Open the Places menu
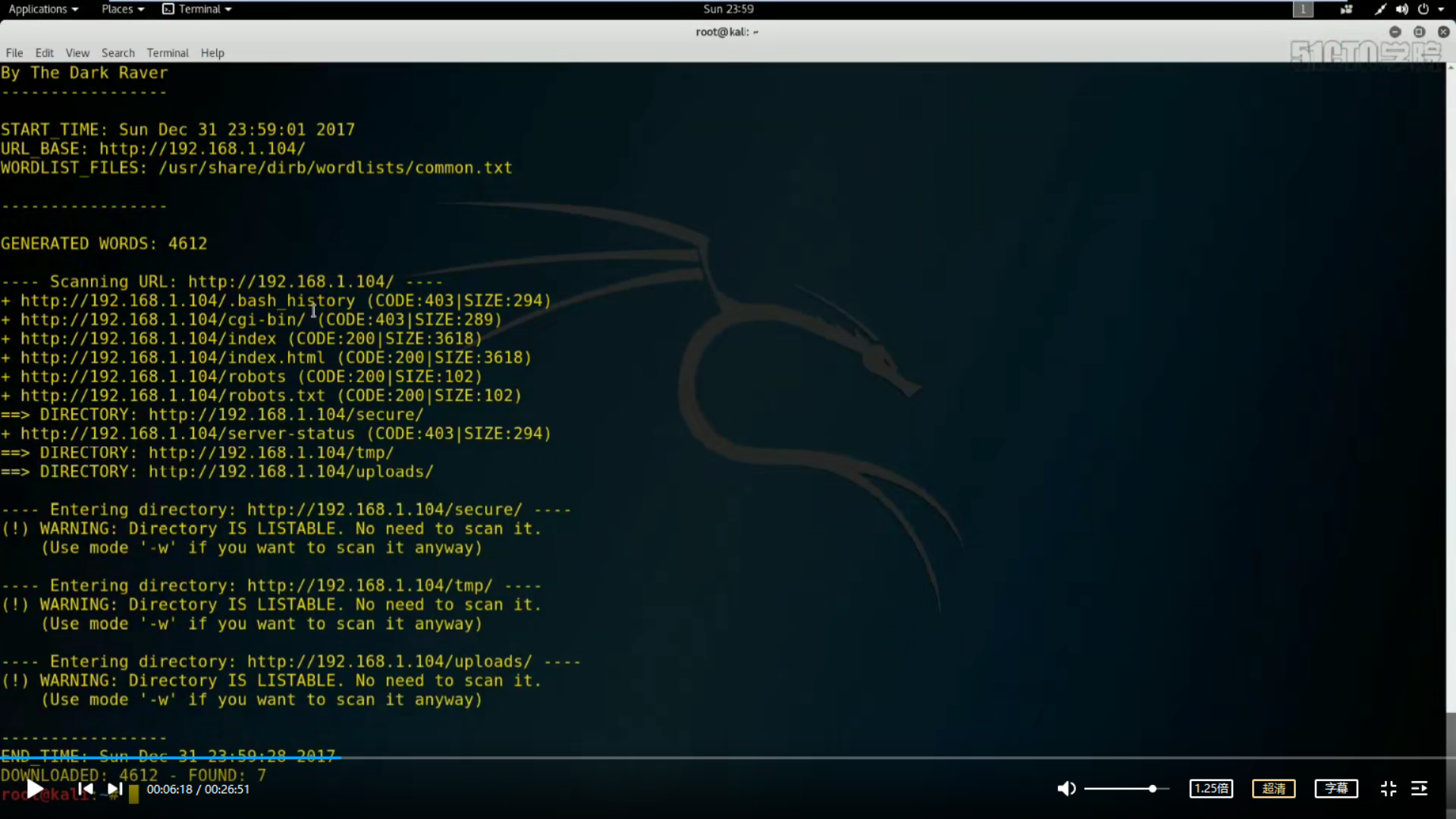The height and width of the screenshot is (819, 1456). click(x=123, y=9)
